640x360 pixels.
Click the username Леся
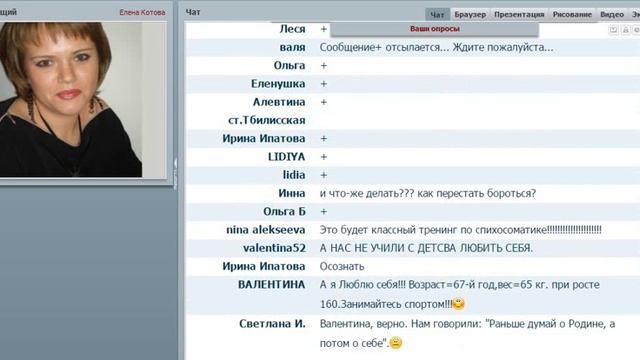(x=292, y=29)
